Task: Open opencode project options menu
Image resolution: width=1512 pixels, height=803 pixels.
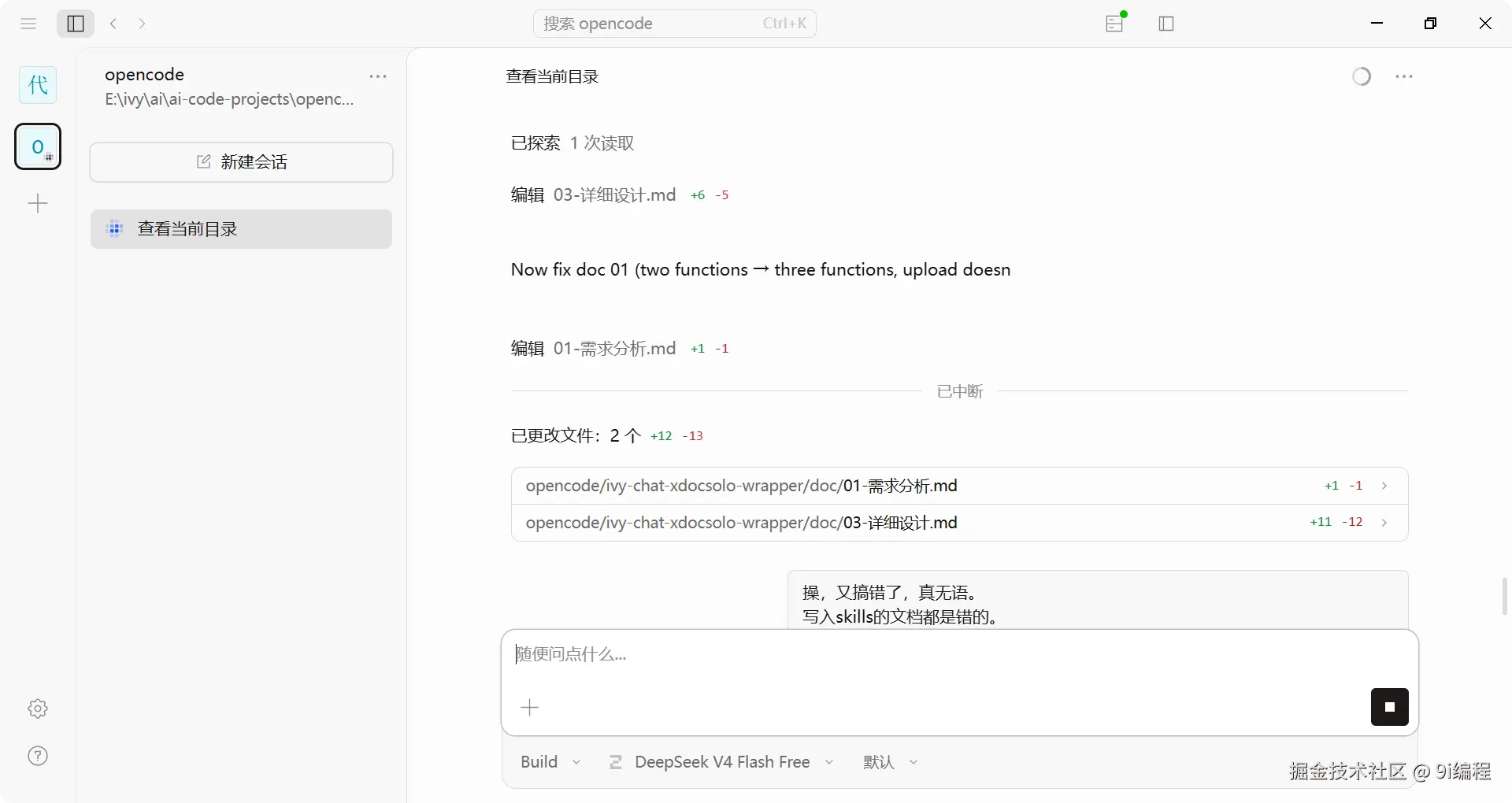Action: pos(378,76)
